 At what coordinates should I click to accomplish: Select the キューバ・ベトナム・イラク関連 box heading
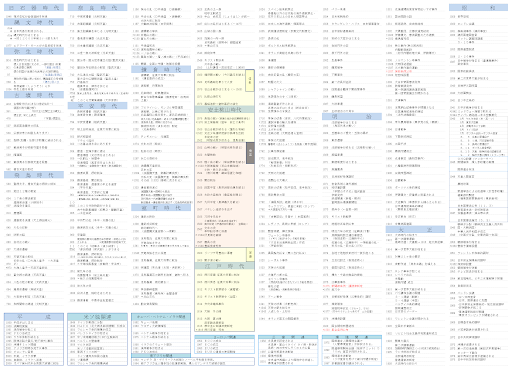click(x=161, y=316)
